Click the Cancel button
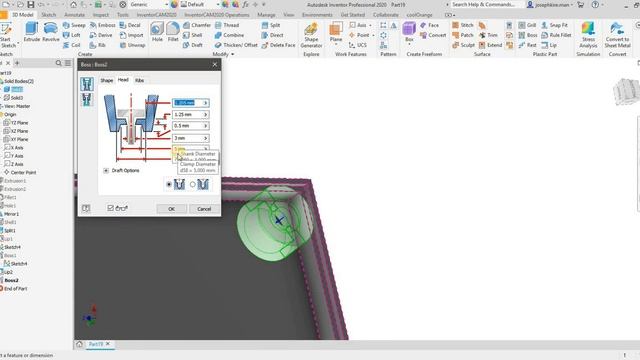The height and width of the screenshot is (360, 640). 204,209
